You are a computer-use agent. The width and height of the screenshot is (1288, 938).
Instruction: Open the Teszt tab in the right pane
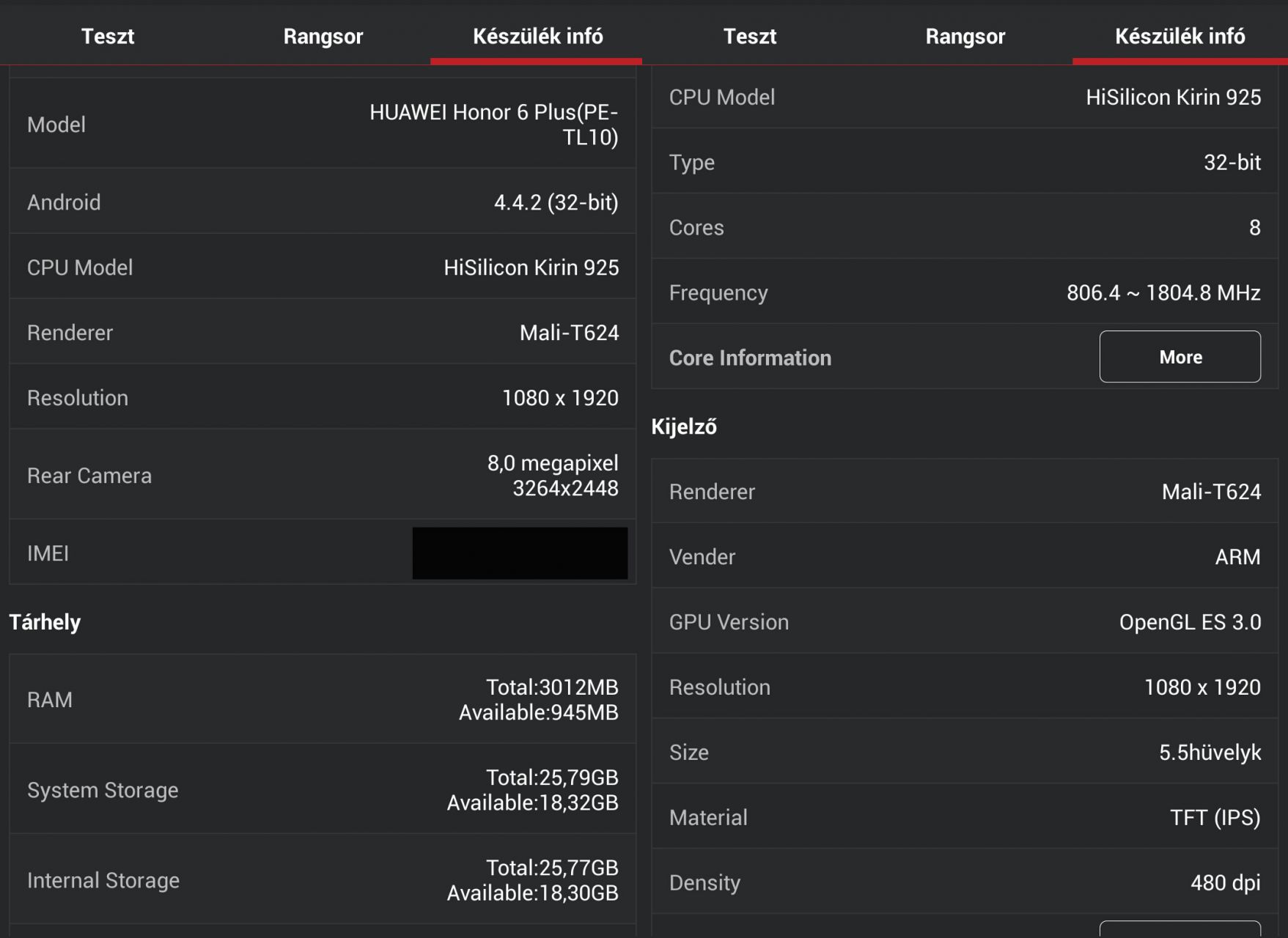[x=749, y=36]
